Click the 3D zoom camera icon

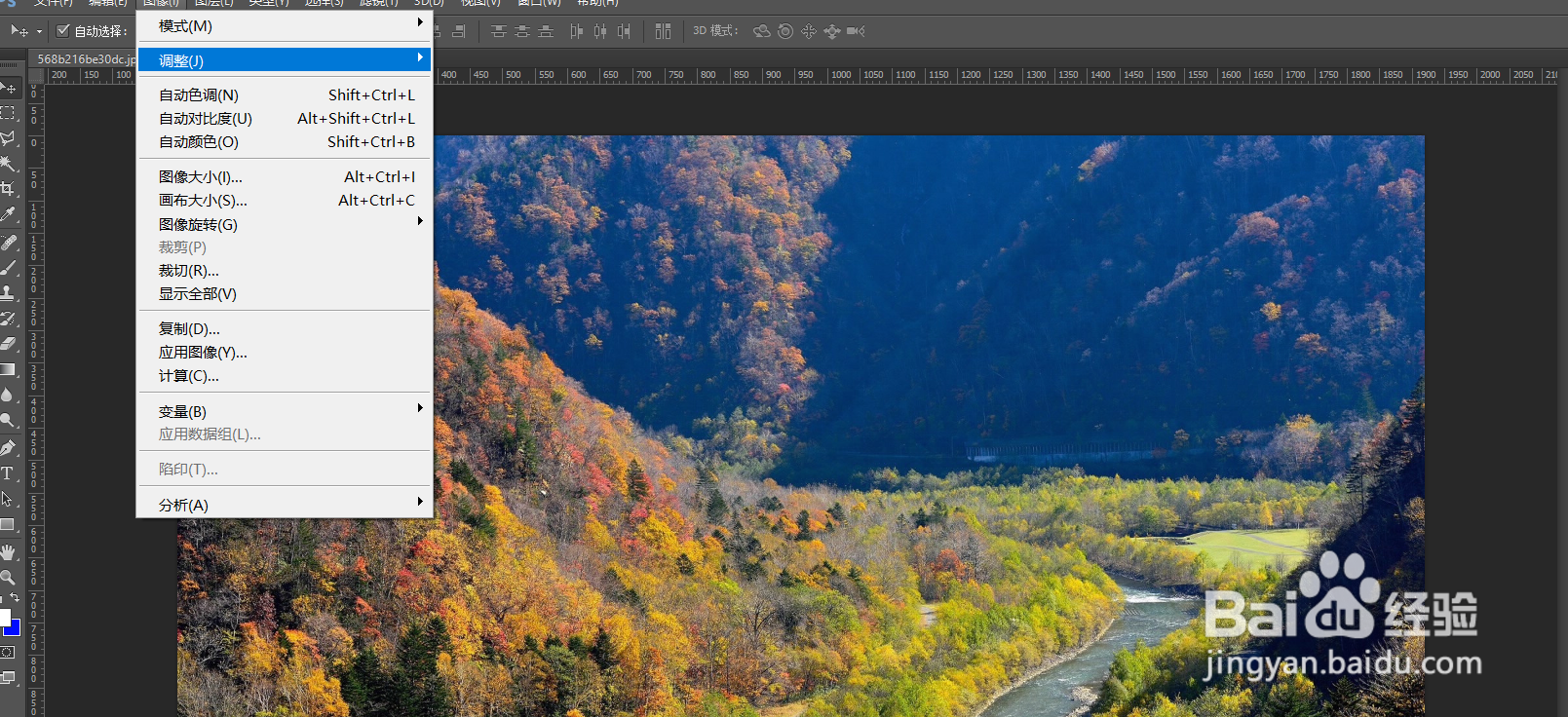(856, 31)
